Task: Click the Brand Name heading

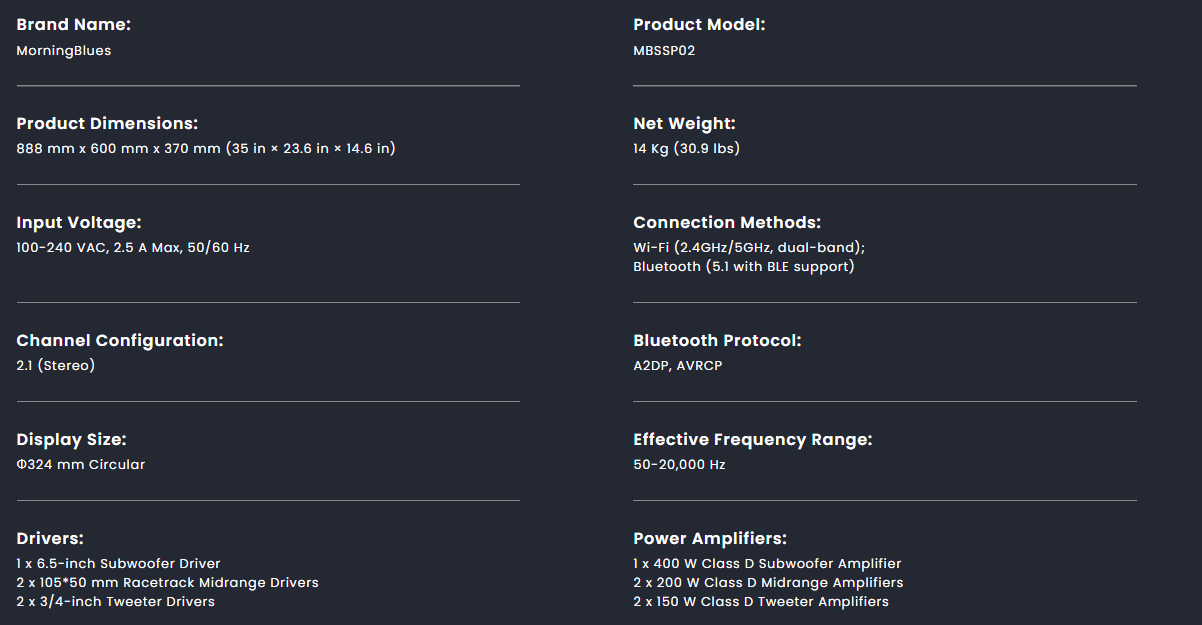Action: click(73, 24)
